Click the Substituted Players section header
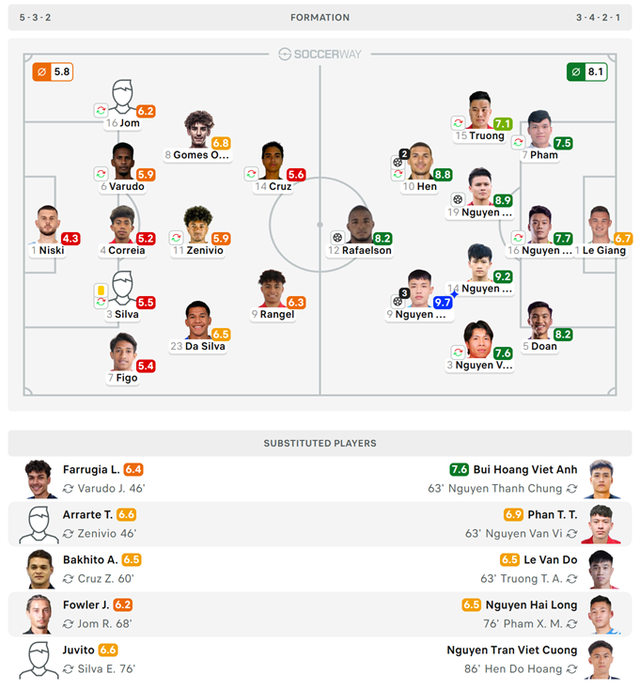The height and width of the screenshot is (690, 640). point(320,443)
